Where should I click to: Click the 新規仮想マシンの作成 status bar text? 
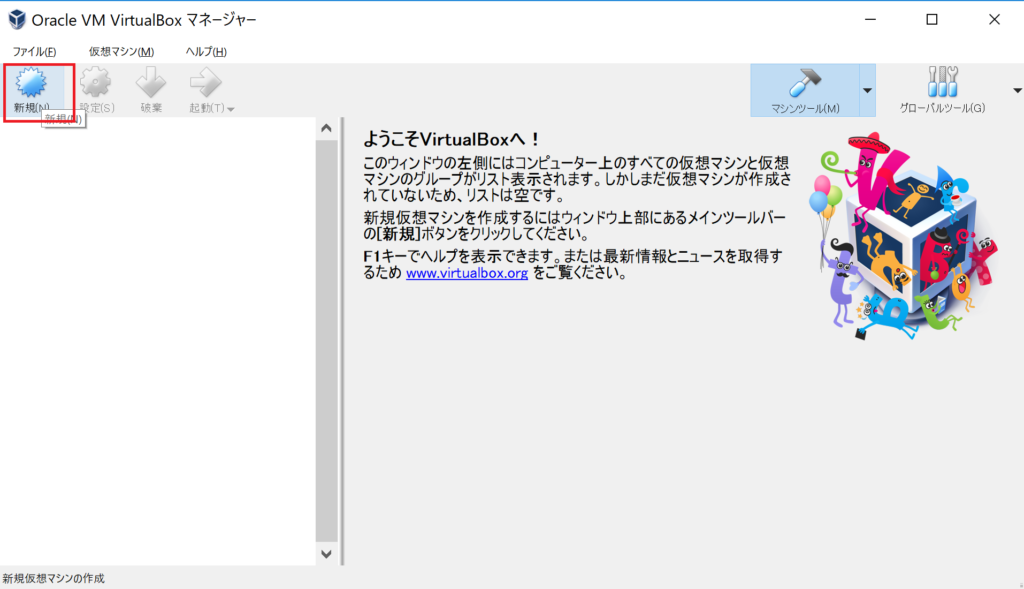pyautogui.click(x=54, y=578)
